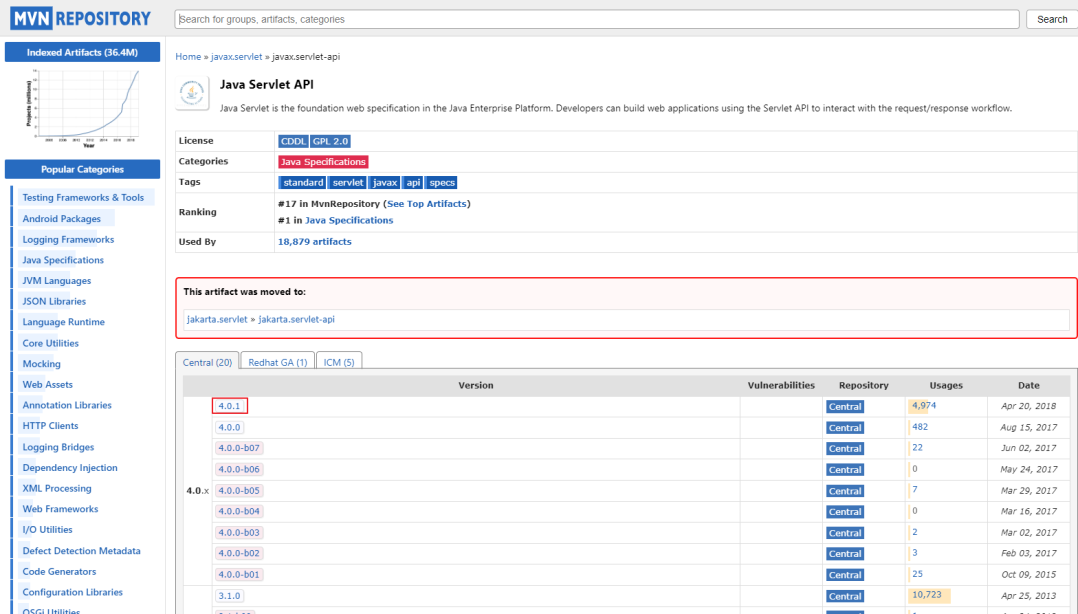Open the Java Specifications category badge
1078x614 pixels.
coord(323,162)
